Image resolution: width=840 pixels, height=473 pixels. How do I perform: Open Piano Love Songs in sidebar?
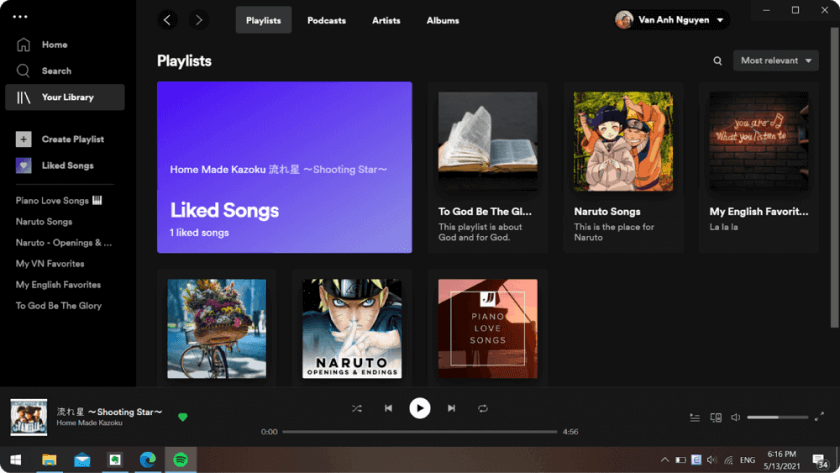click(58, 200)
